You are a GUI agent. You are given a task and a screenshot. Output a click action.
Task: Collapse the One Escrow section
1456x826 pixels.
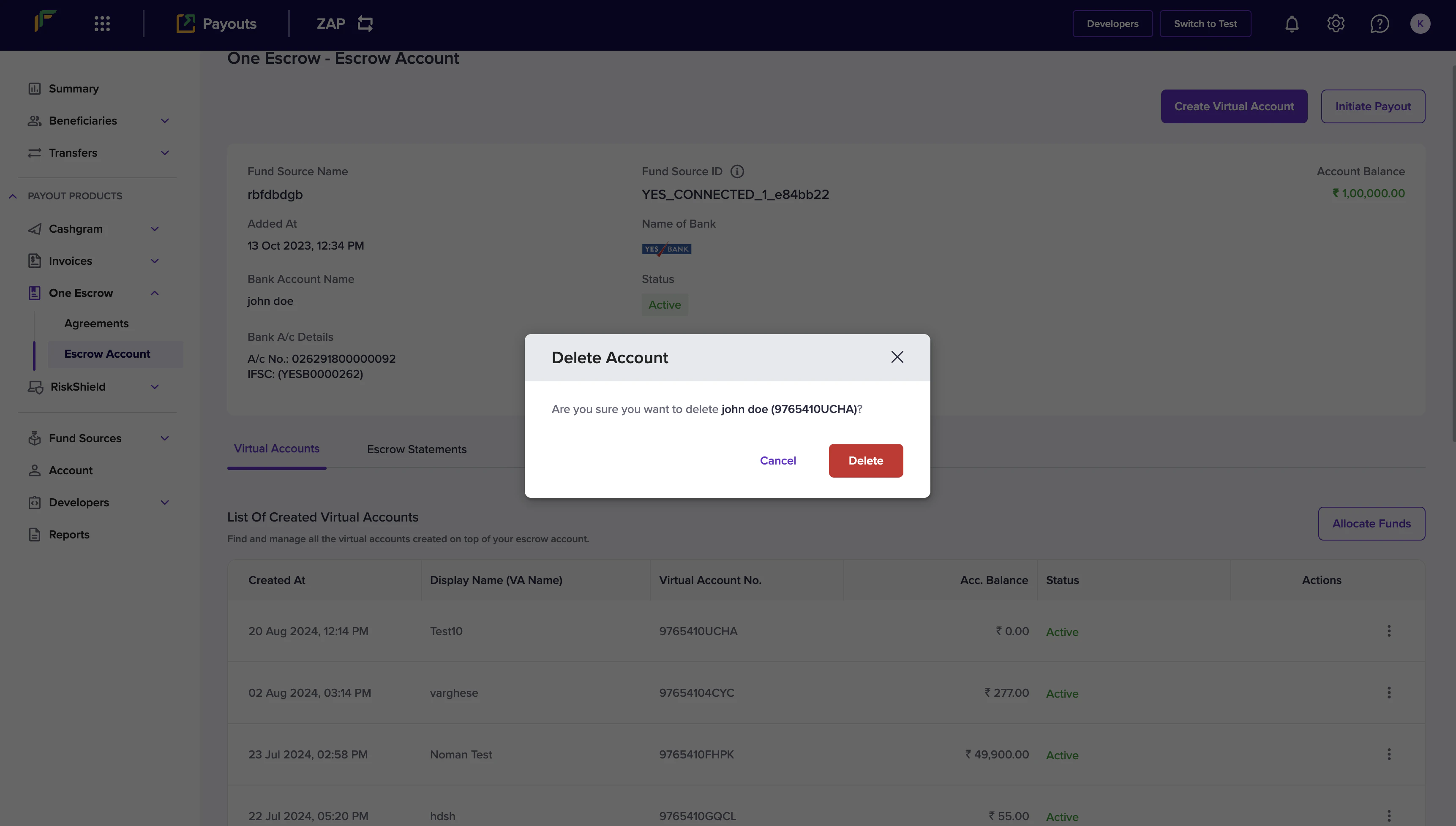(x=154, y=293)
